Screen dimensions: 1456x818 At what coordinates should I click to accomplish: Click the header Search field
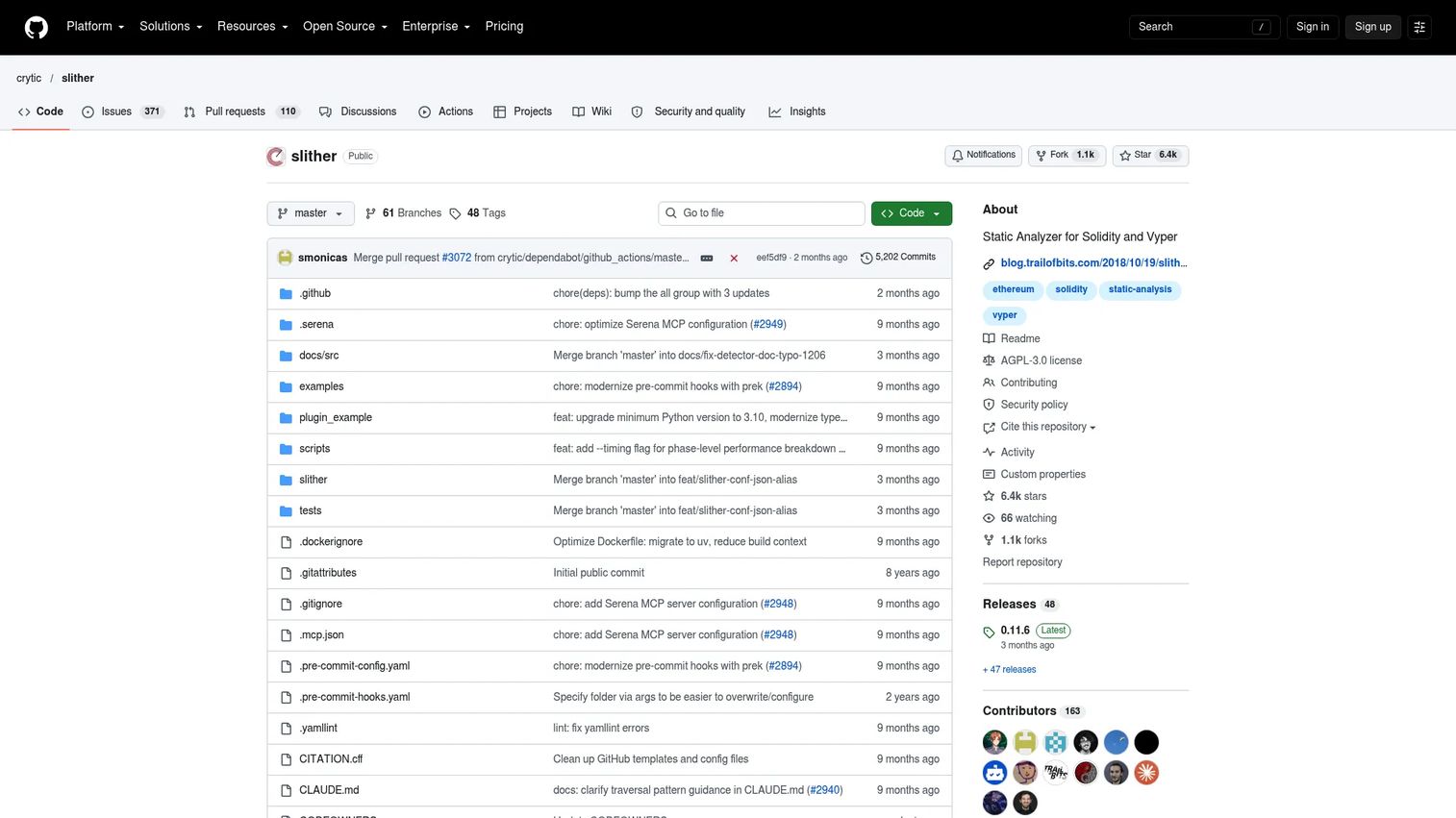(x=1204, y=27)
